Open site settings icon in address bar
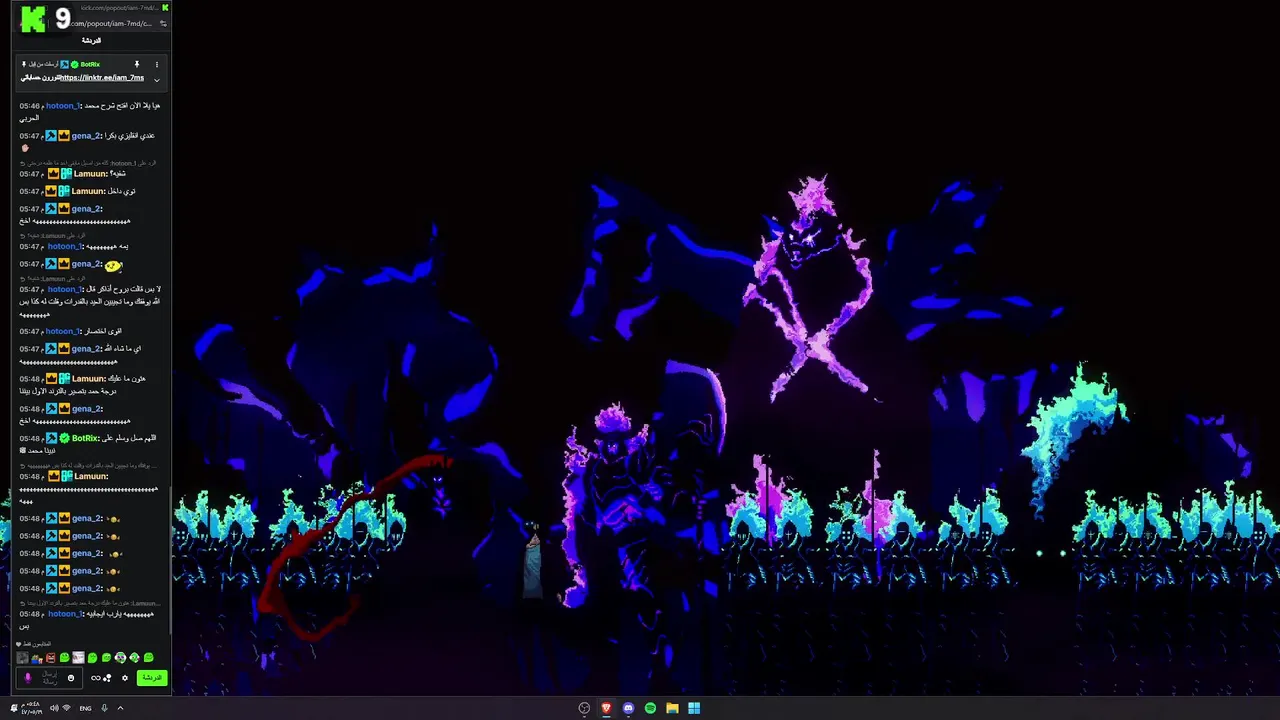Viewport: 1280px width, 720px height. pos(164,24)
